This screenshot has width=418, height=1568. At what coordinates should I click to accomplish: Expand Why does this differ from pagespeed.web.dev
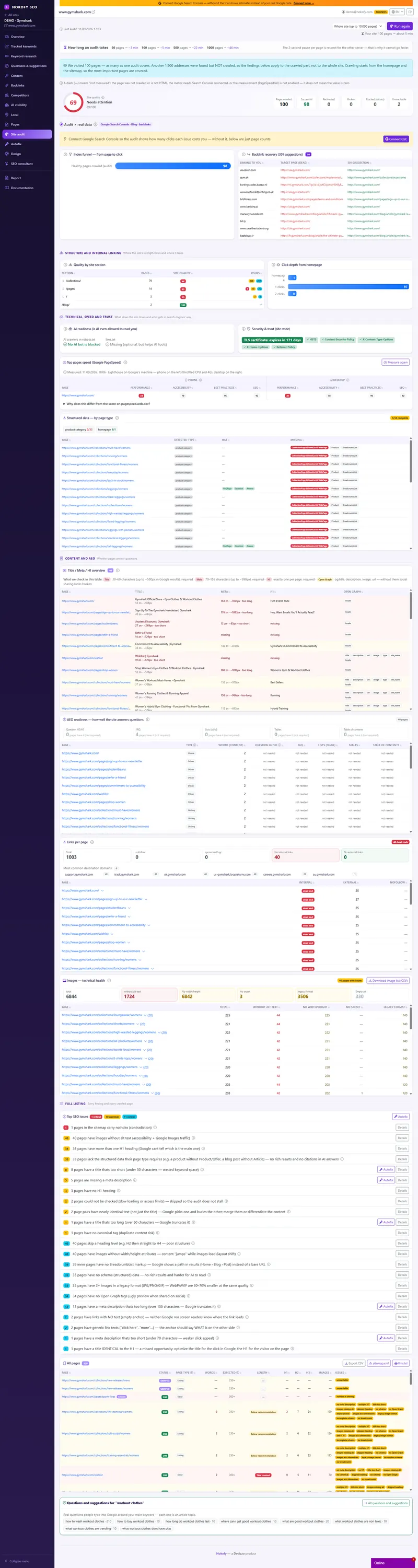[107, 403]
